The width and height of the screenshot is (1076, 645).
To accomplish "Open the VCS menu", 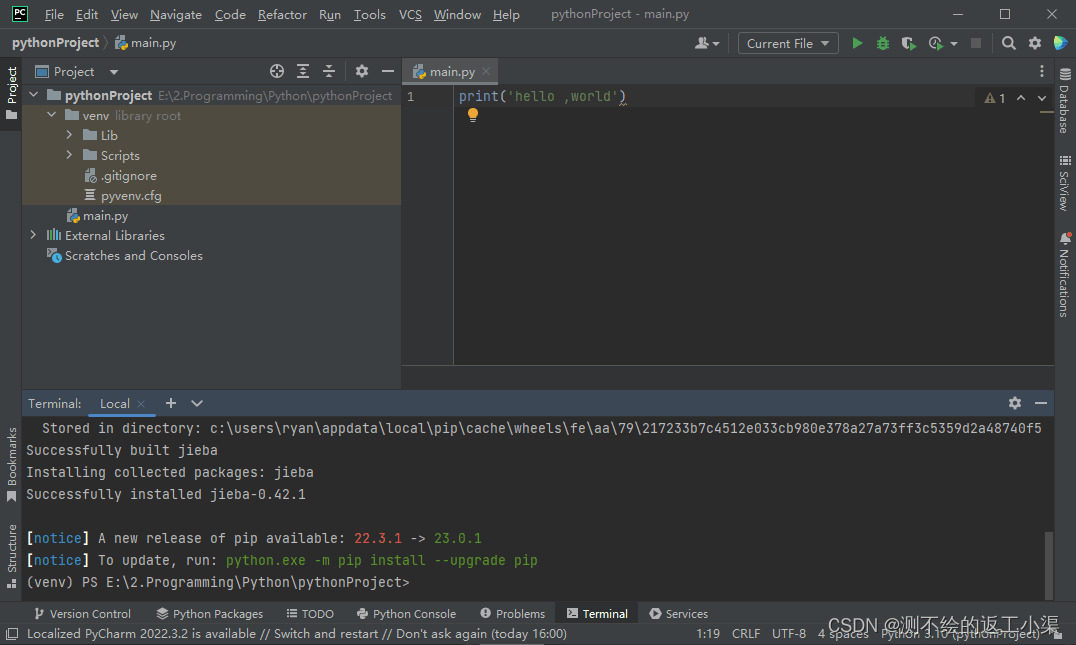I will pos(410,14).
